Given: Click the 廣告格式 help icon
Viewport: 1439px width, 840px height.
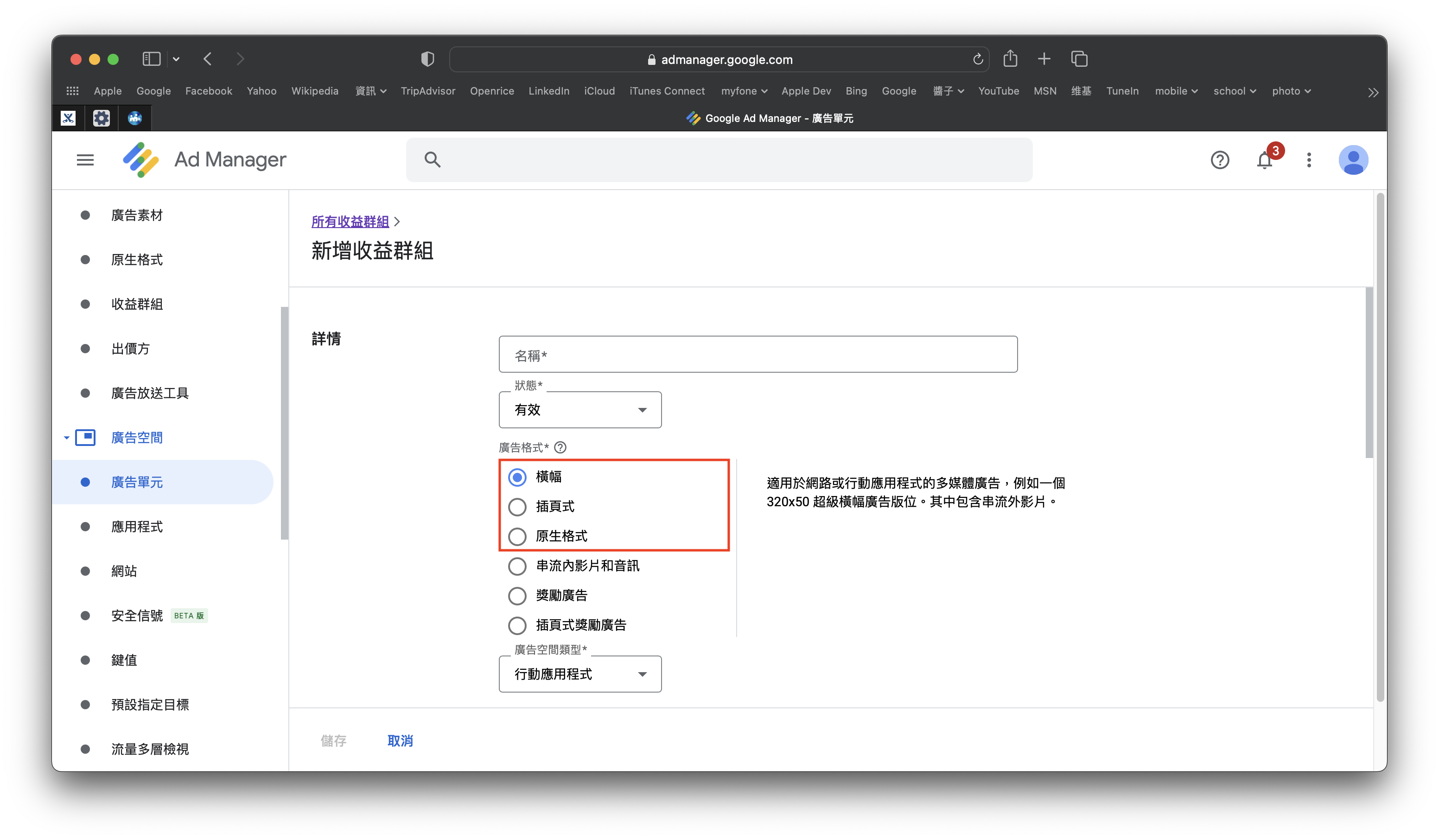Looking at the screenshot, I should [560, 447].
